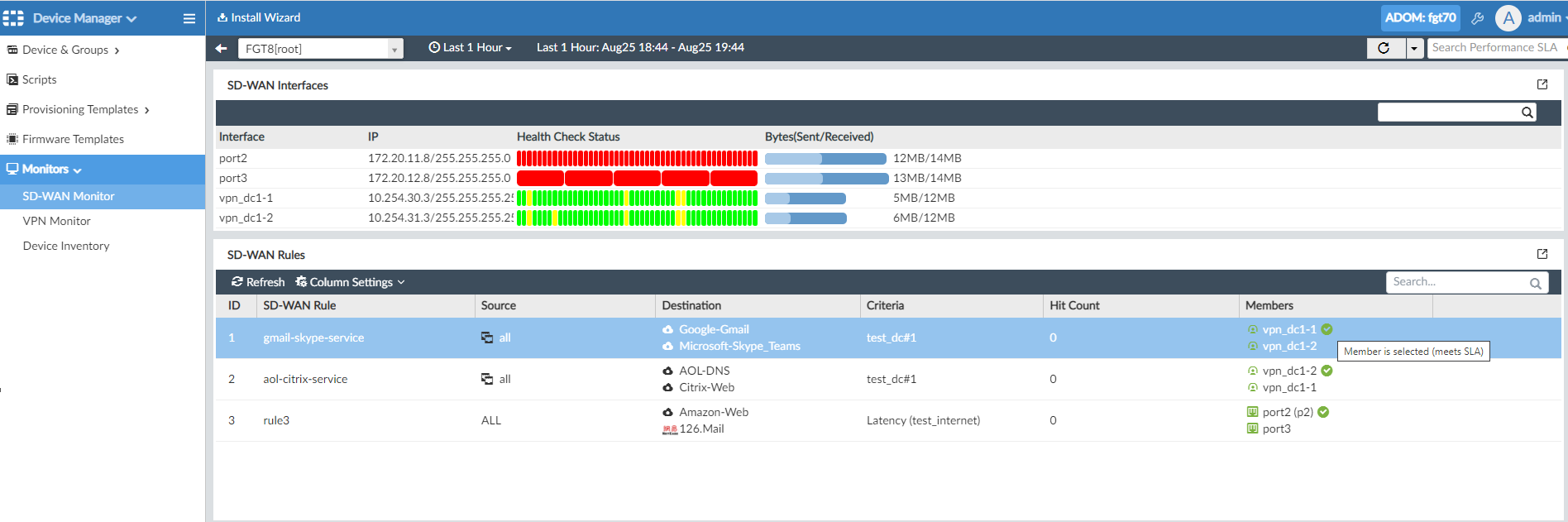The height and width of the screenshot is (522, 1568).
Task: Open the dropdown arrow next to refresh
Action: point(1414,48)
